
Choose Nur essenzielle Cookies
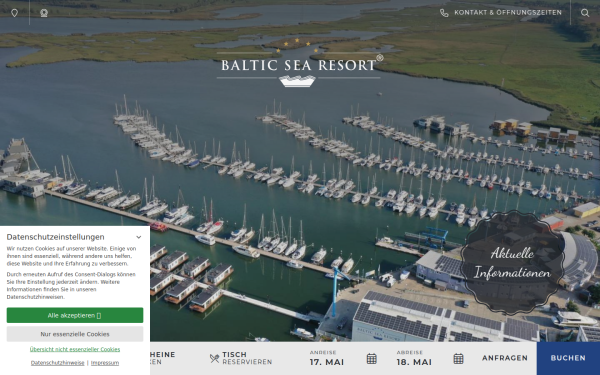pos(75,334)
